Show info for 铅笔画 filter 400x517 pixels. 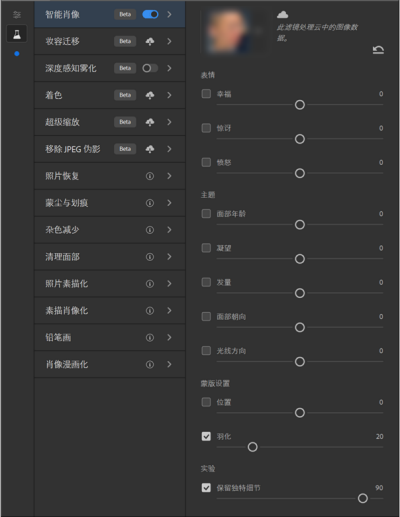pyautogui.click(x=150, y=338)
